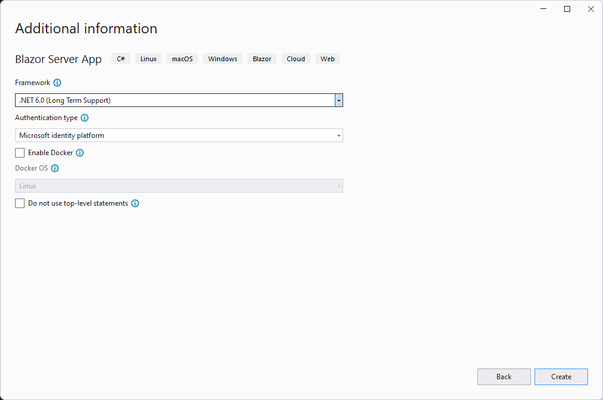Click the disabled Docker OS Linux dropdown
This screenshot has width=603, height=400.
tap(179, 186)
